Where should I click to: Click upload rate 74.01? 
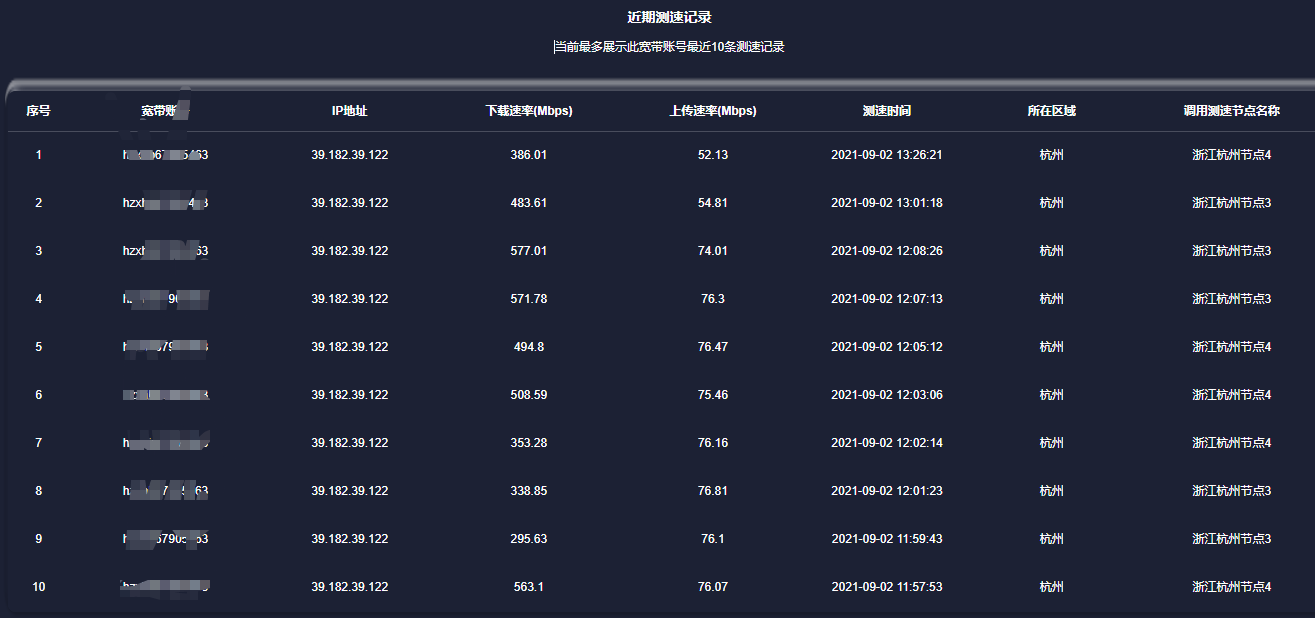[713, 251]
